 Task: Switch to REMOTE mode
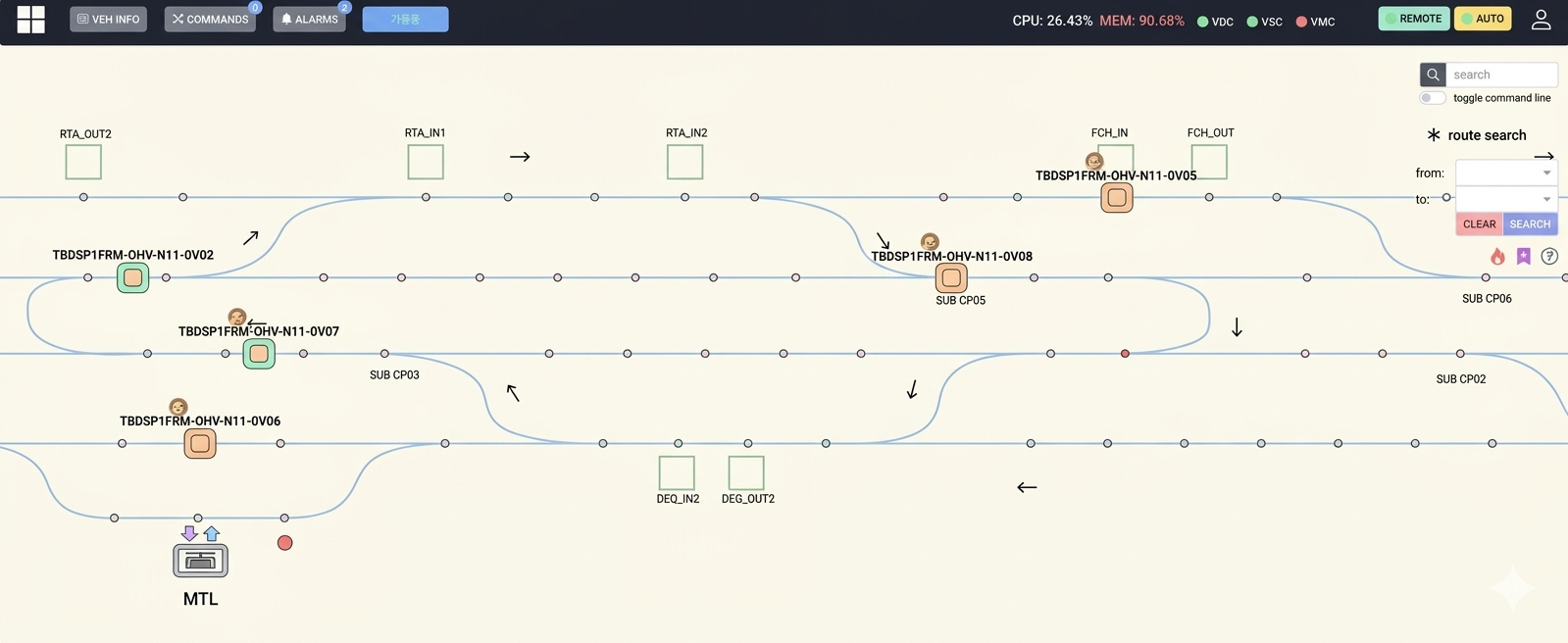coord(1413,19)
